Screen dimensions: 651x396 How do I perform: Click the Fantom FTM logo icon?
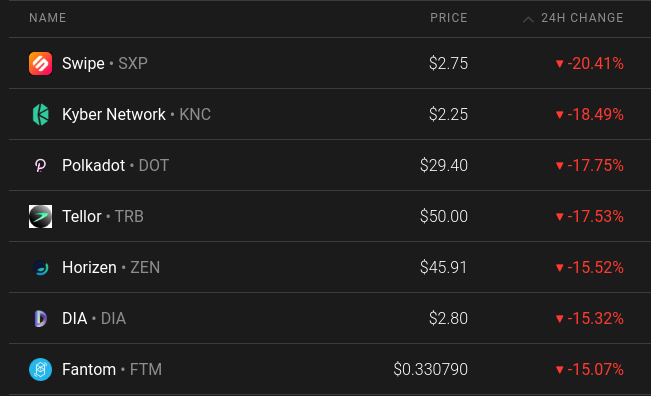40,369
